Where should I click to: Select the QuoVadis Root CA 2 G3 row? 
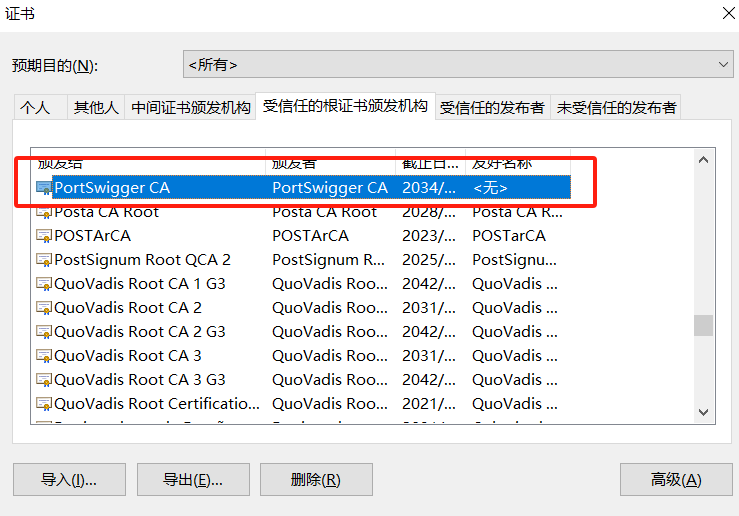pyautogui.click(x=140, y=332)
